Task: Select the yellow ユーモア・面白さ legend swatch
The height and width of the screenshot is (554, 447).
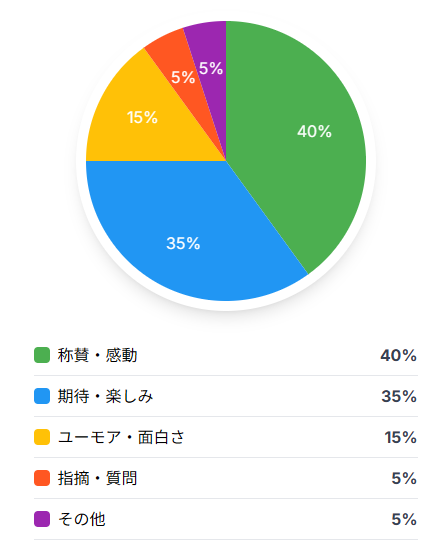Action: tap(42, 437)
